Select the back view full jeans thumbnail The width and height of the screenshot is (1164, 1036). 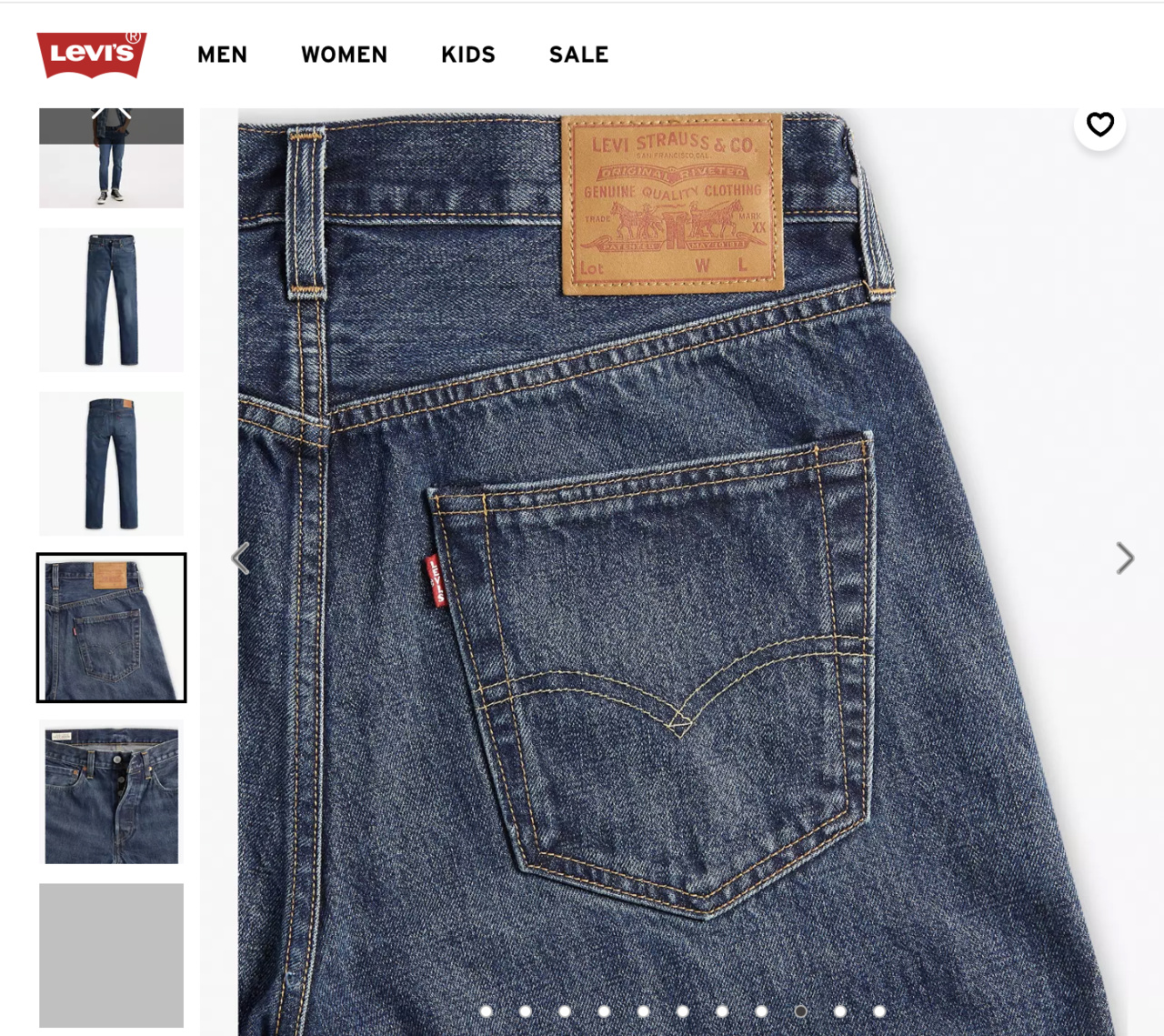111,464
